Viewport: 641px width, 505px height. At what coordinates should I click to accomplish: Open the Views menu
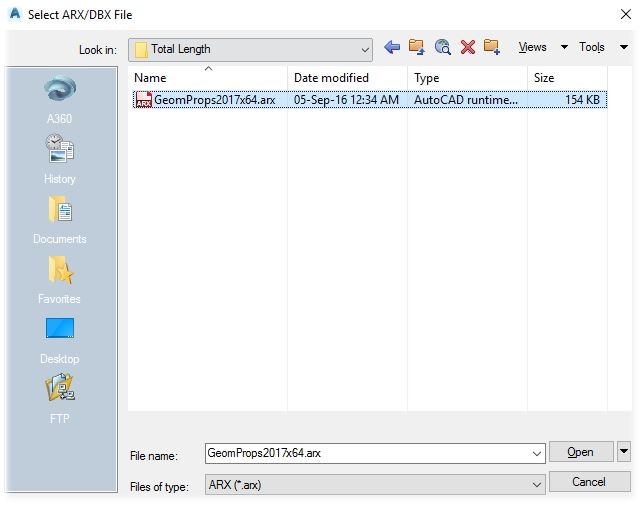point(532,47)
